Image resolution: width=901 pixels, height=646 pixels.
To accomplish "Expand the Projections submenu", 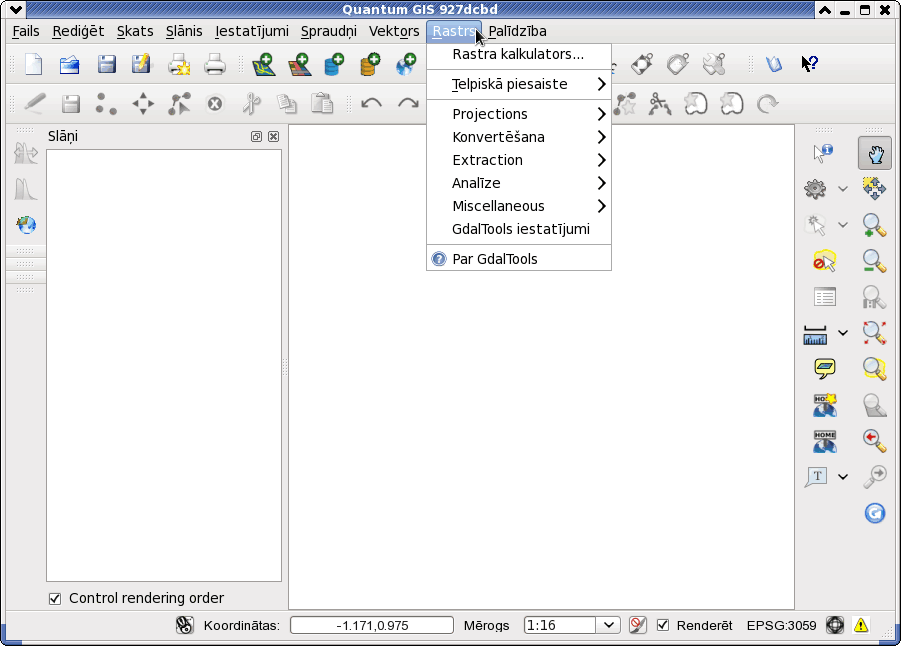I will 519,114.
